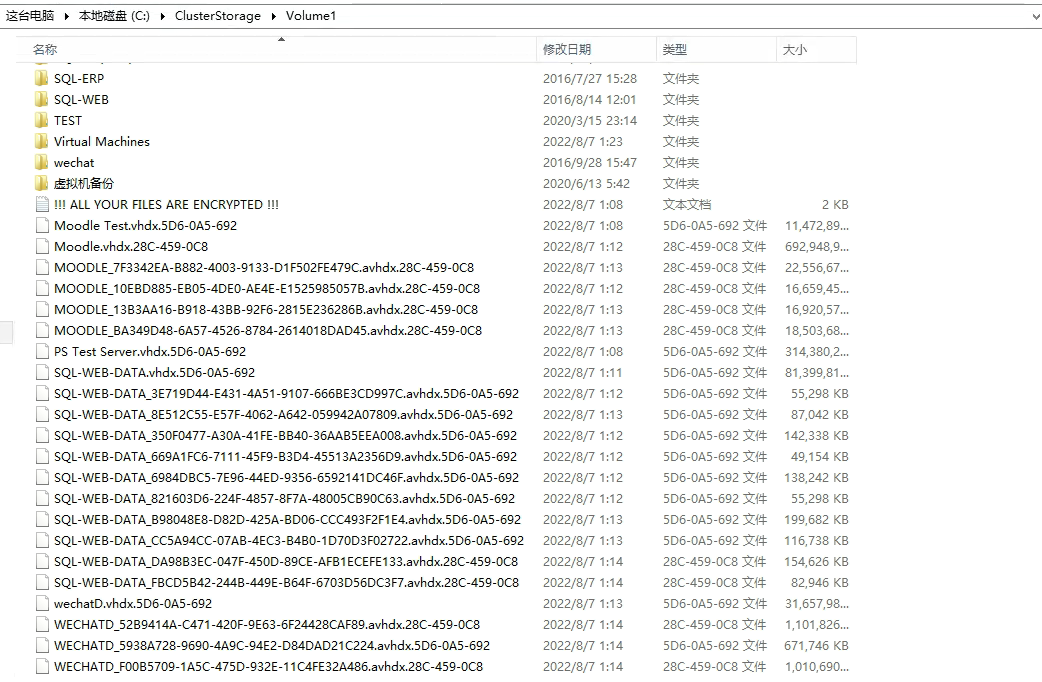Sort files by the 修改日期 column header
The width and height of the screenshot is (1042, 682).
[x=567, y=49]
